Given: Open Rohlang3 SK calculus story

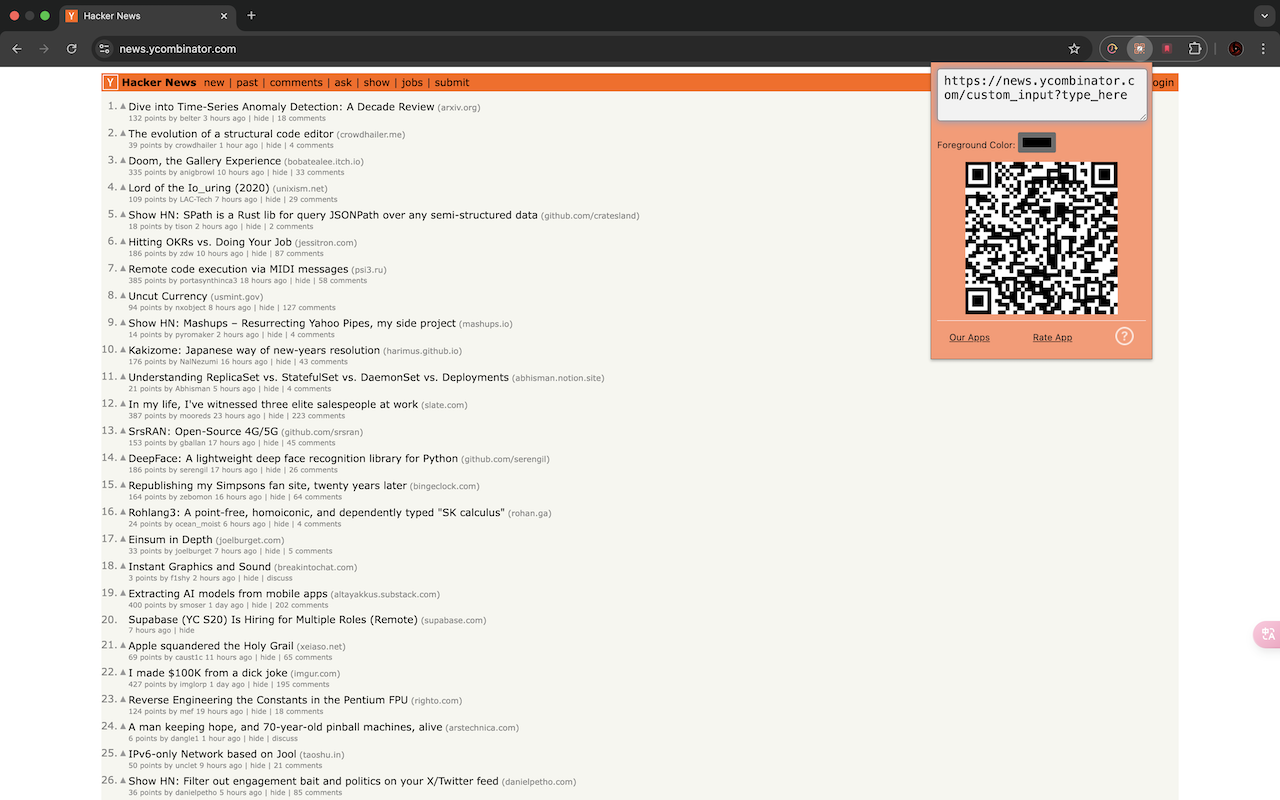Looking at the screenshot, I should click(316, 512).
